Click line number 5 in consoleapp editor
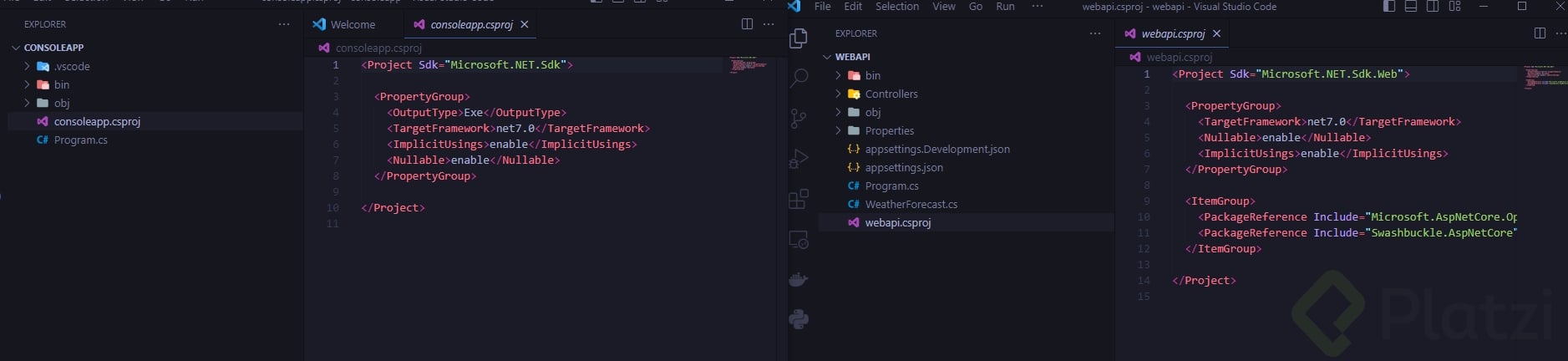 pos(335,128)
